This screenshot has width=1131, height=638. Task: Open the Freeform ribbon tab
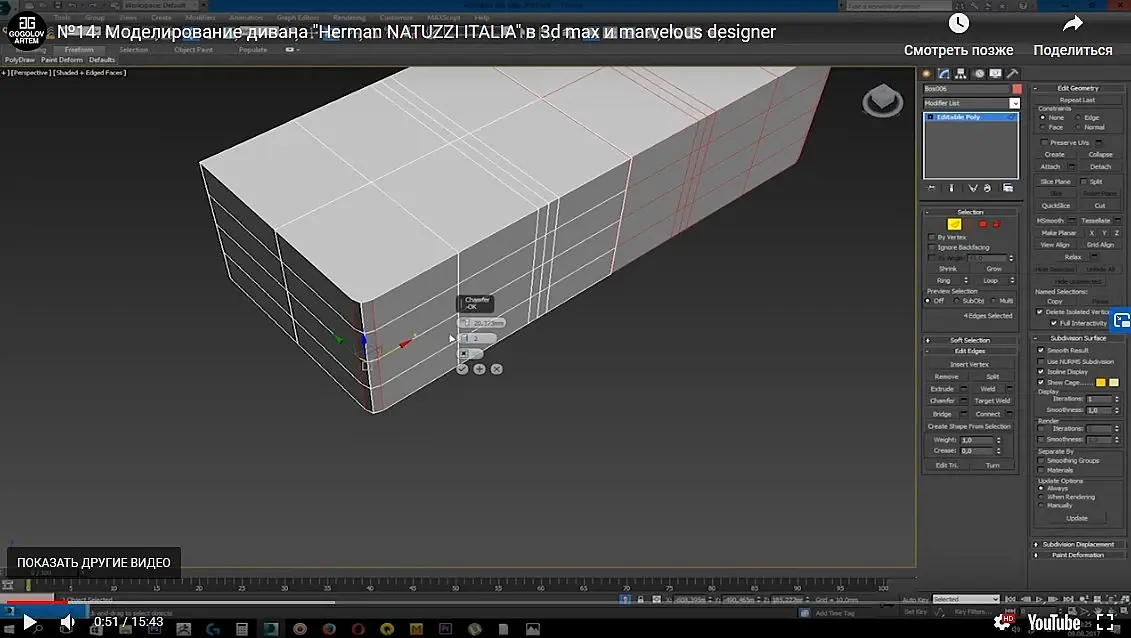pos(79,50)
